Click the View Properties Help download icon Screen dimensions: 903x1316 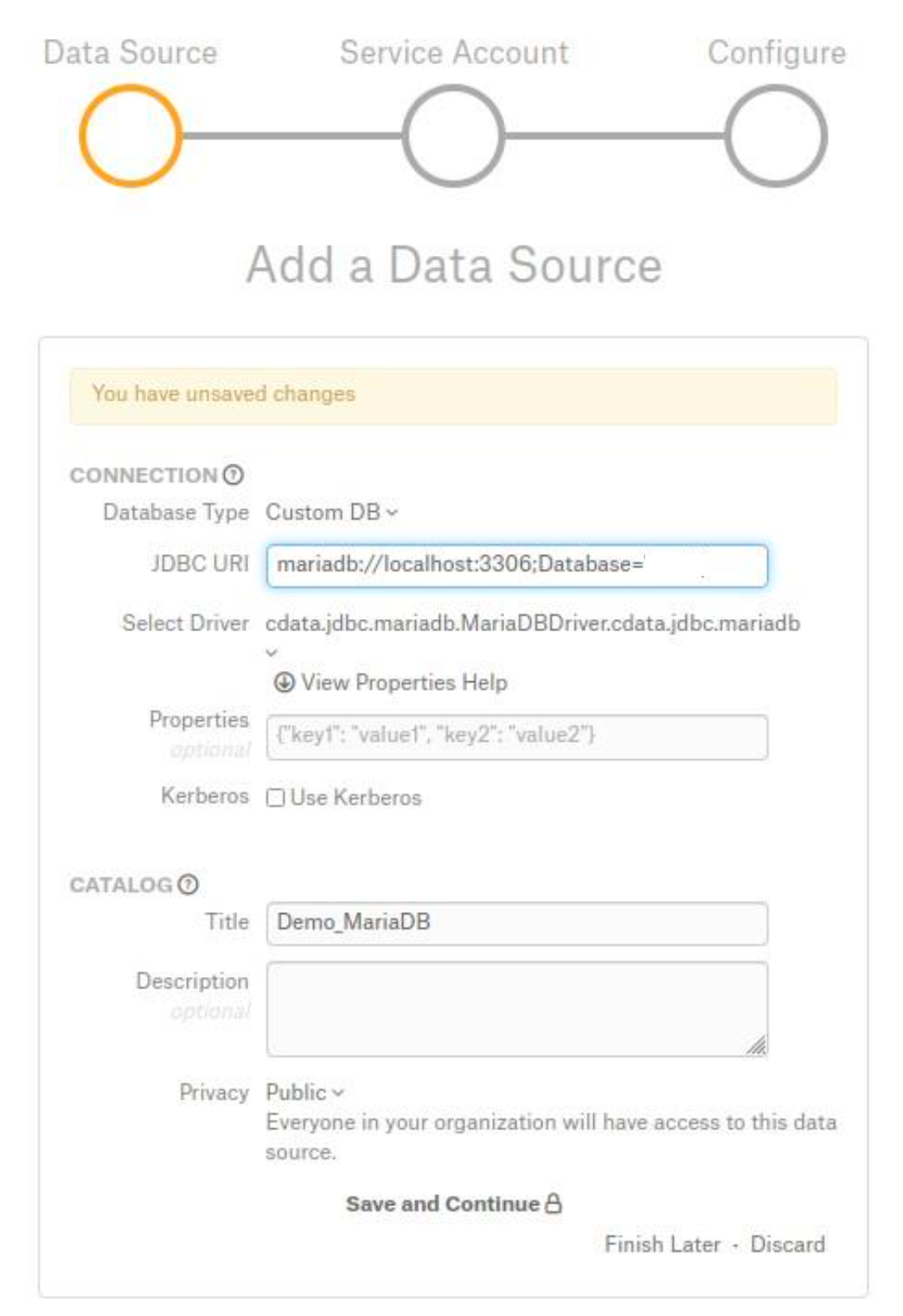tap(284, 682)
